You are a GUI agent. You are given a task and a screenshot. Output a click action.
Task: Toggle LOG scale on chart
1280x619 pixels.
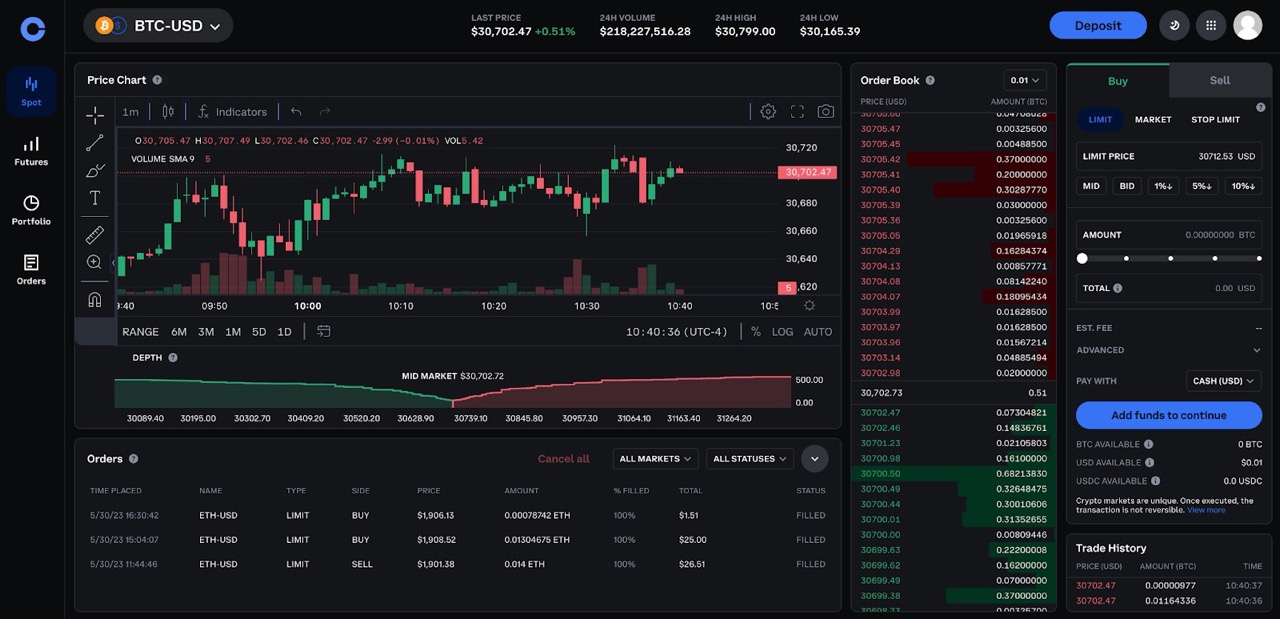coord(782,332)
